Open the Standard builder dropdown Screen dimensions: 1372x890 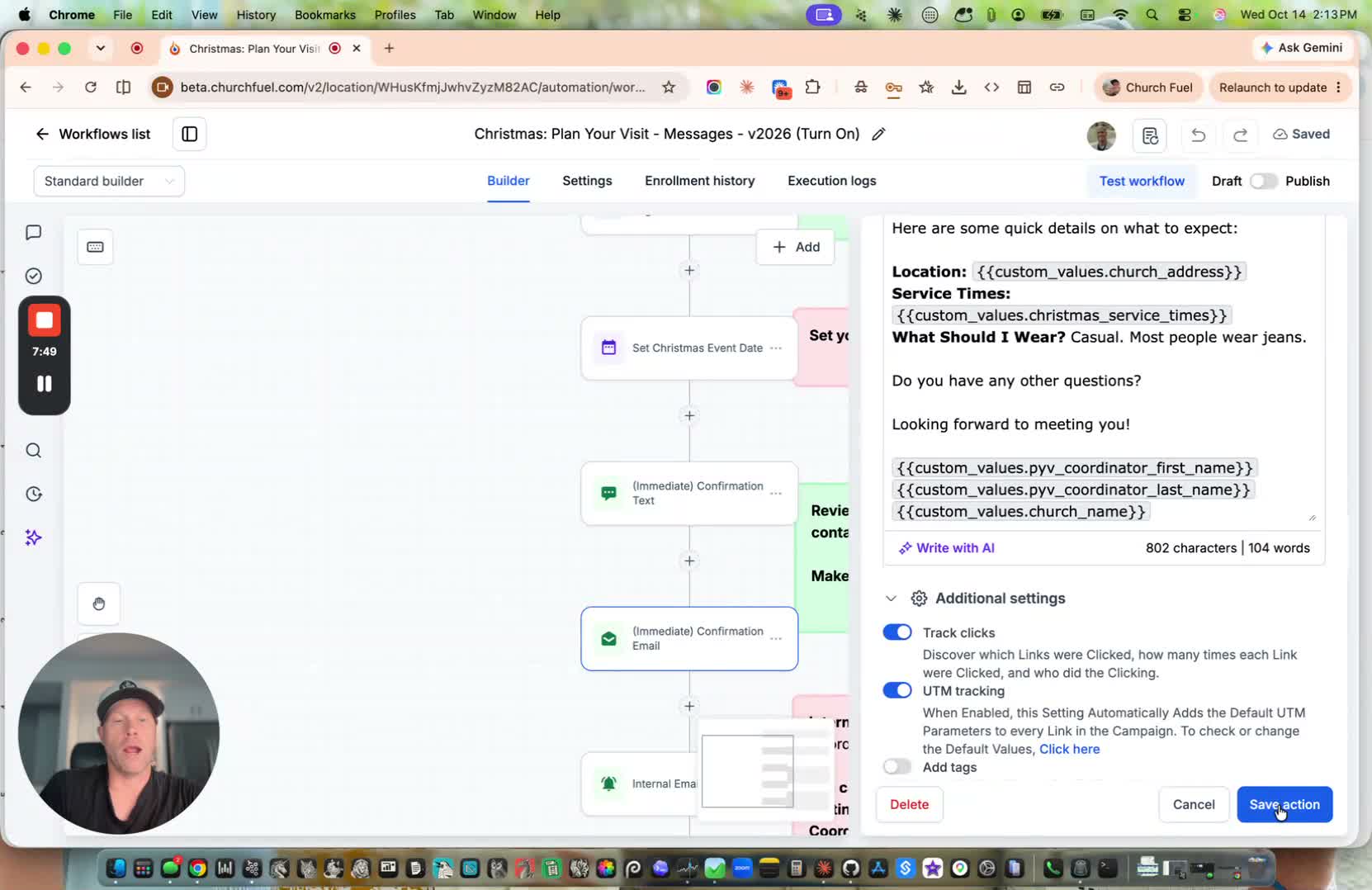109,181
